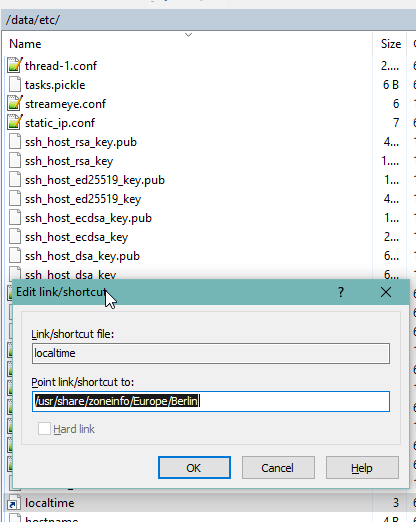Image resolution: width=416 pixels, height=522 pixels.
Task: Cancel the Edit link/shortcut dialog
Action: pyautogui.click(x=278, y=468)
